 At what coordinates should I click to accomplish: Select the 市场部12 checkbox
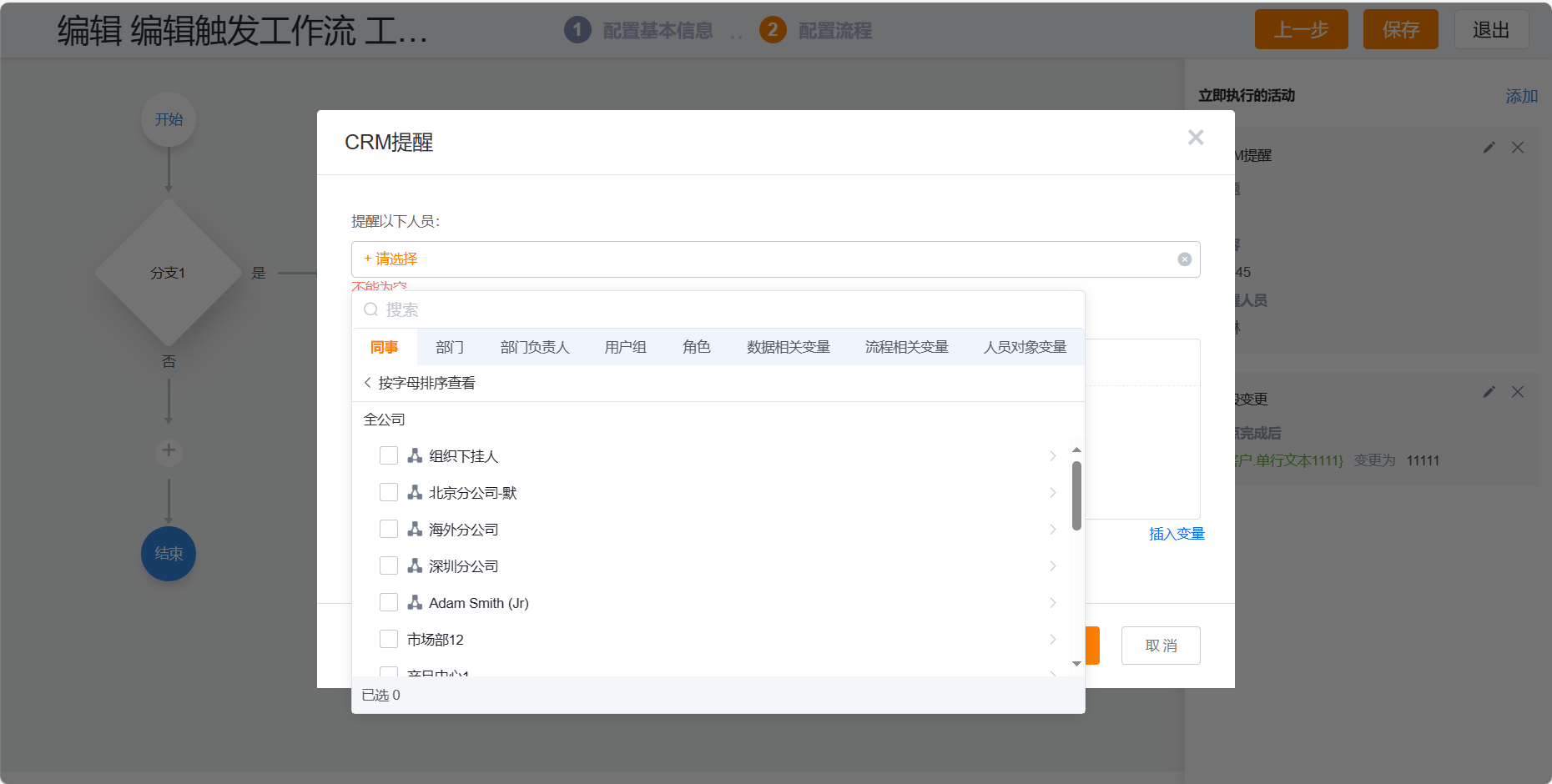tap(389, 640)
